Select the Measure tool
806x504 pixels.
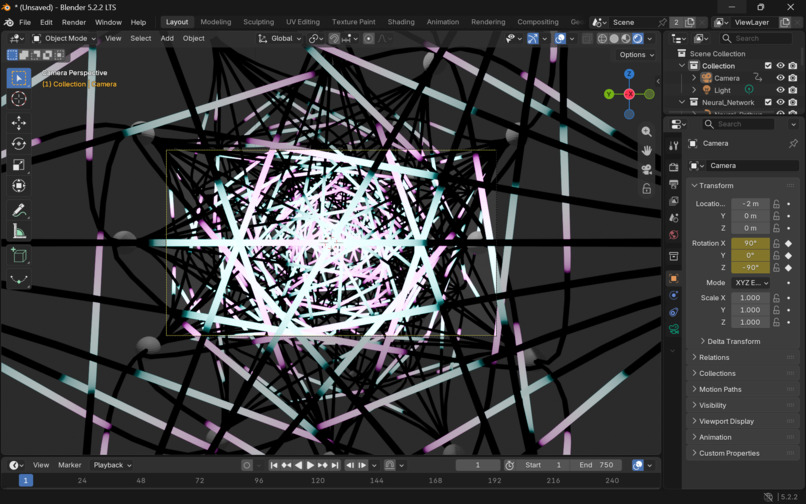19,231
